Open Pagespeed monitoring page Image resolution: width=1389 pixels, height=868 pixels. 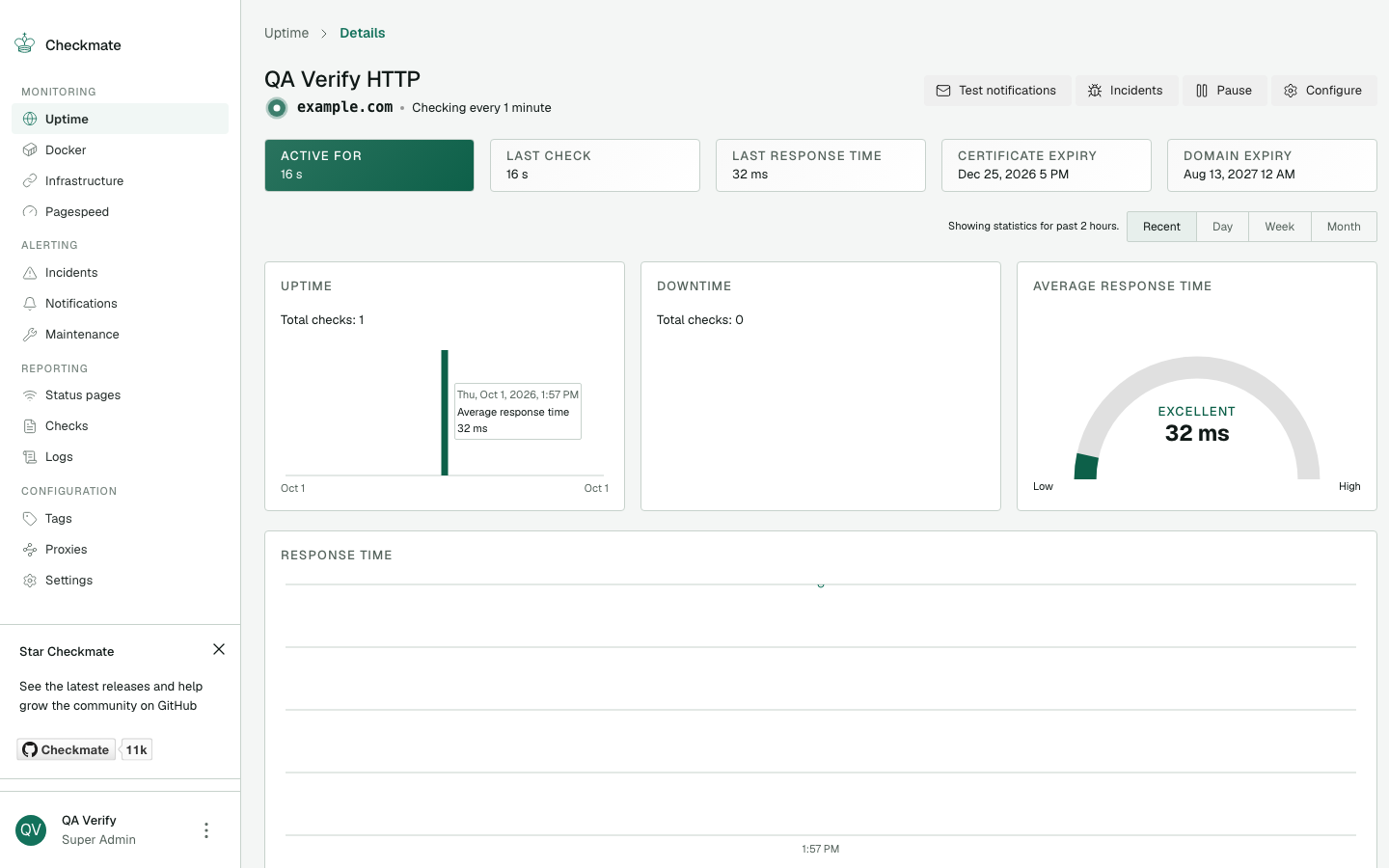coord(120,211)
